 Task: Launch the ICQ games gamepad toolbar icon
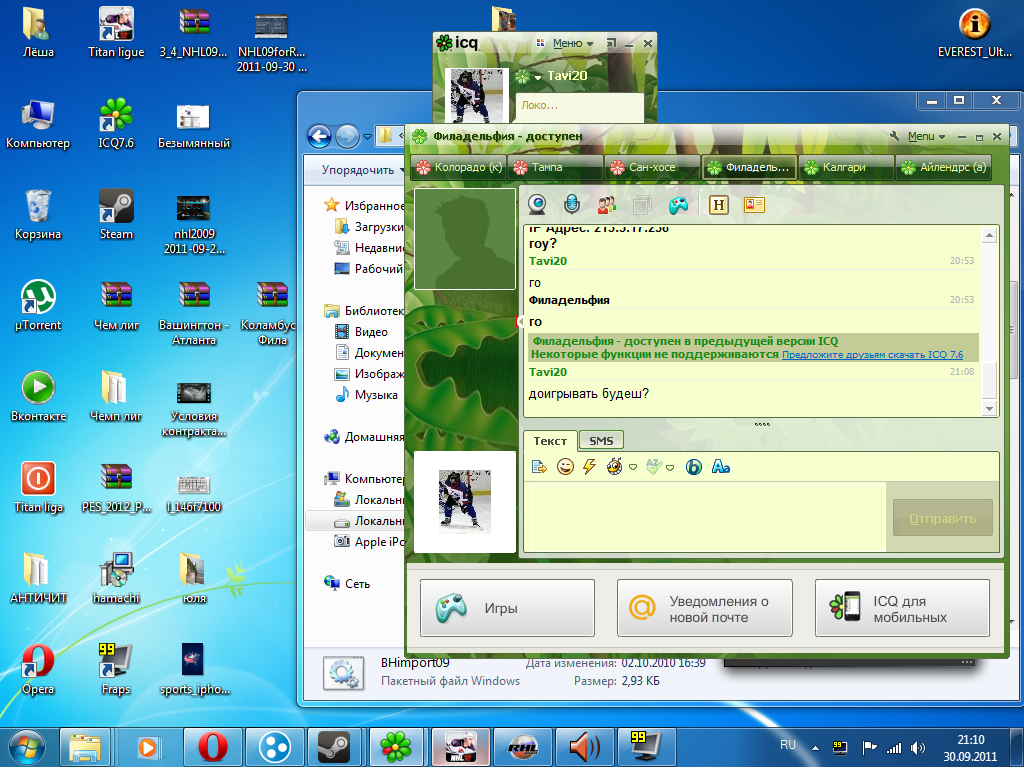(x=678, y=206)
